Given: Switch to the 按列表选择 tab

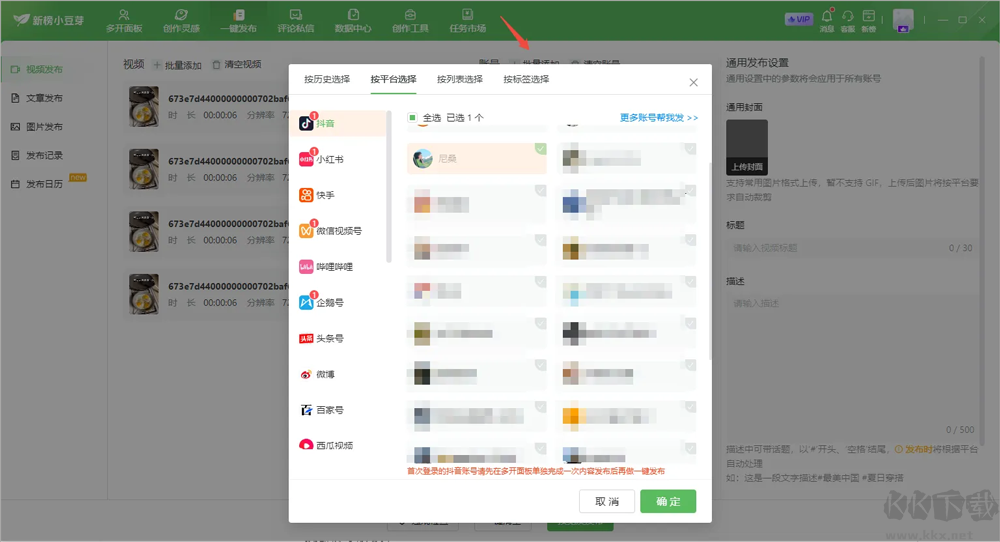Looking at the screenshot, I should (460, 79).
